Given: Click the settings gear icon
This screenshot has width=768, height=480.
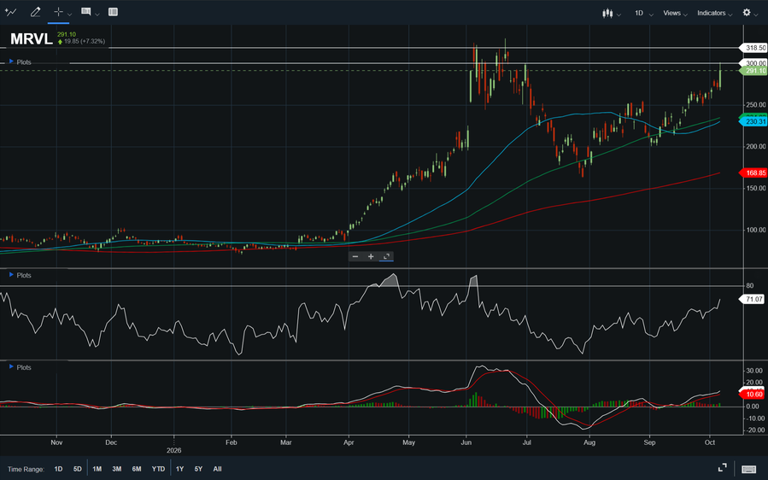Looking at the screenshot, I should pos(746,13).
